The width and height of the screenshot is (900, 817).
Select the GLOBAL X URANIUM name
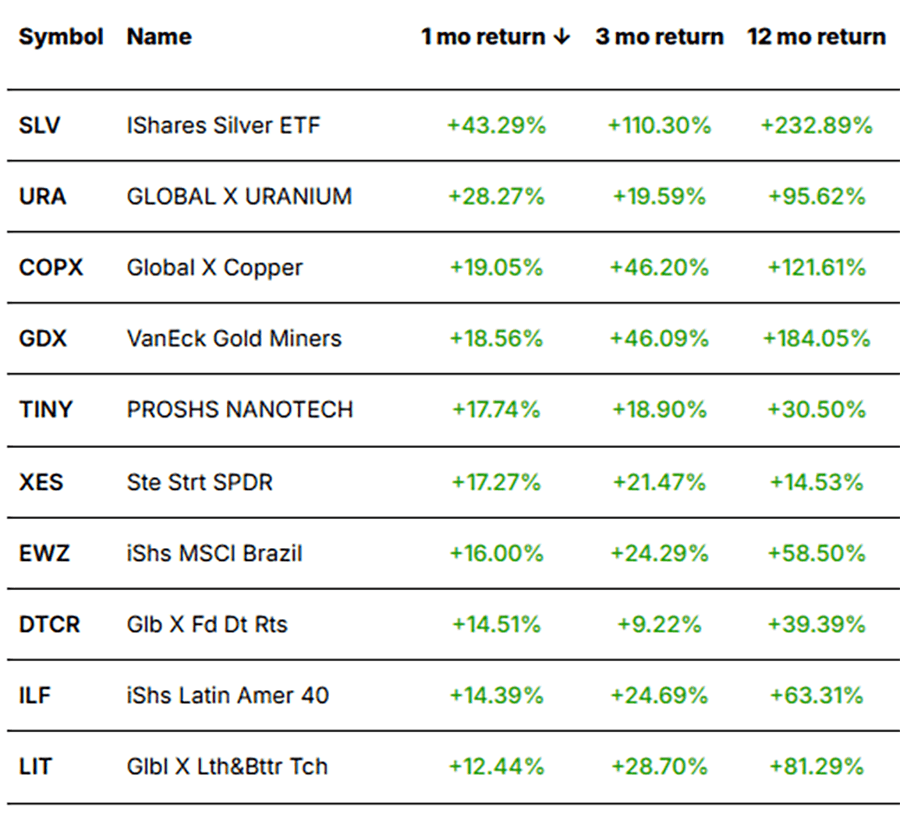pos(239,197)
